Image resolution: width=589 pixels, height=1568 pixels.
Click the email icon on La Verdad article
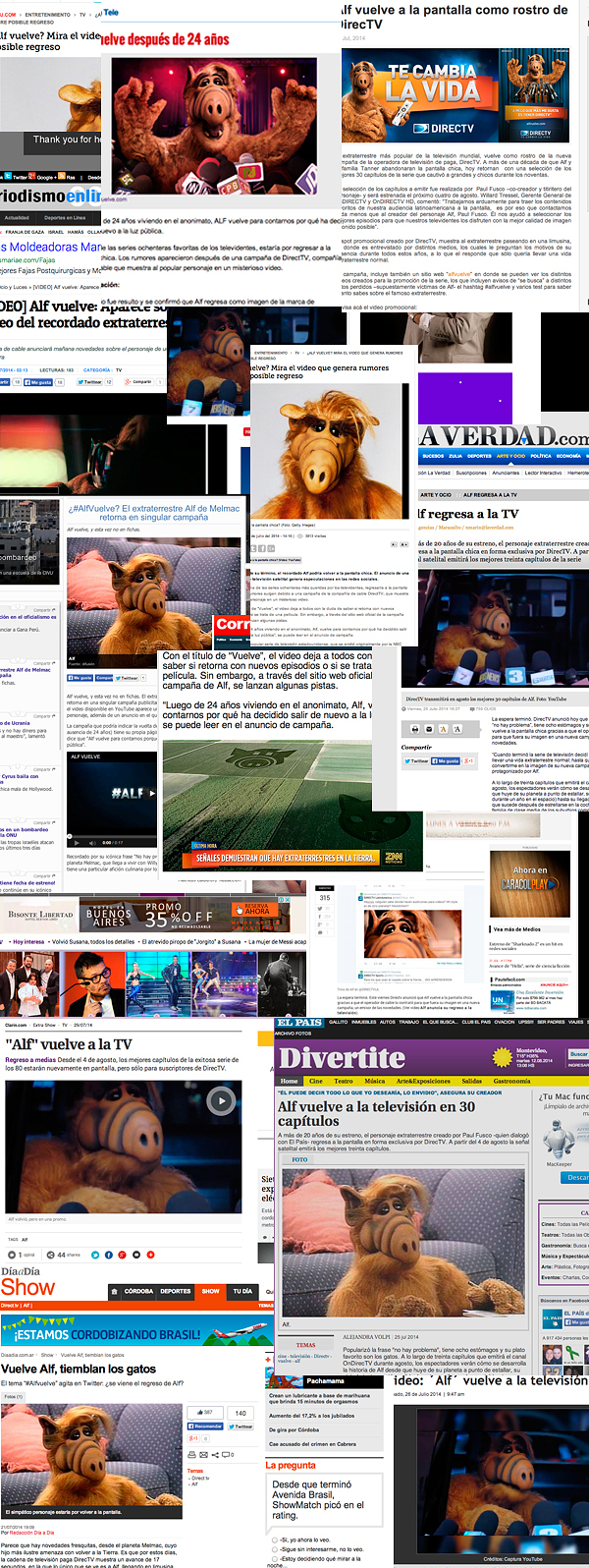(x=429, y=729)
